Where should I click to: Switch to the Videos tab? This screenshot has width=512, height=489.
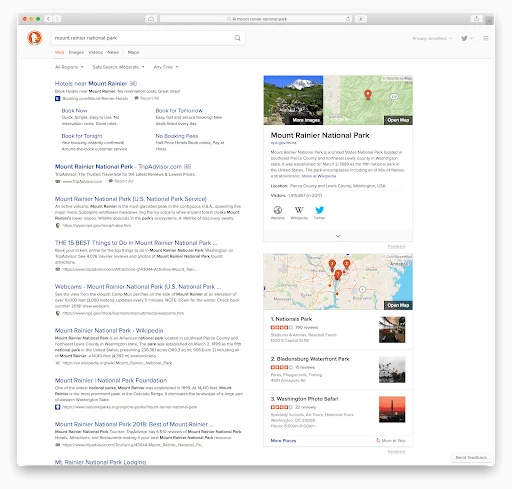[x=96, y=52]
